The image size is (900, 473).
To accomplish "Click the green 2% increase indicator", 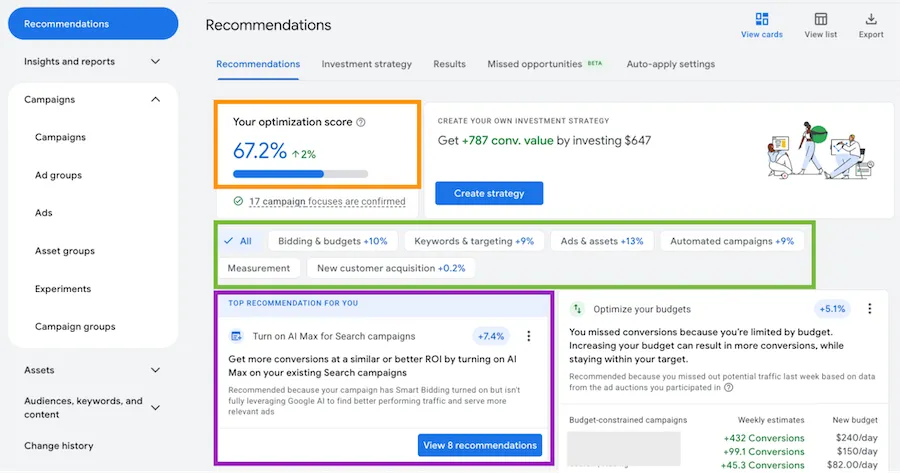I will [x=304, y=154].
